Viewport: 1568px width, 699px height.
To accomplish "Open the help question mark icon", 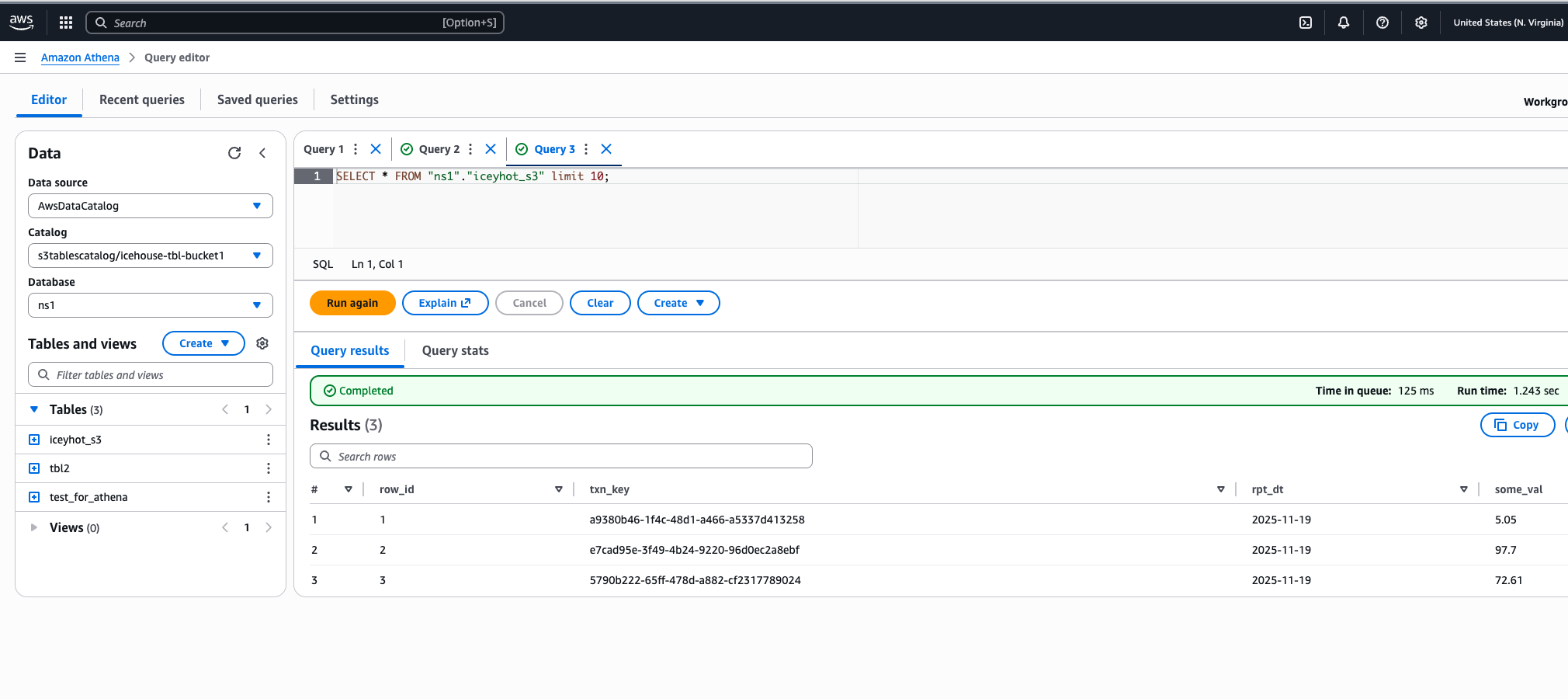I will click(1382, 23).
